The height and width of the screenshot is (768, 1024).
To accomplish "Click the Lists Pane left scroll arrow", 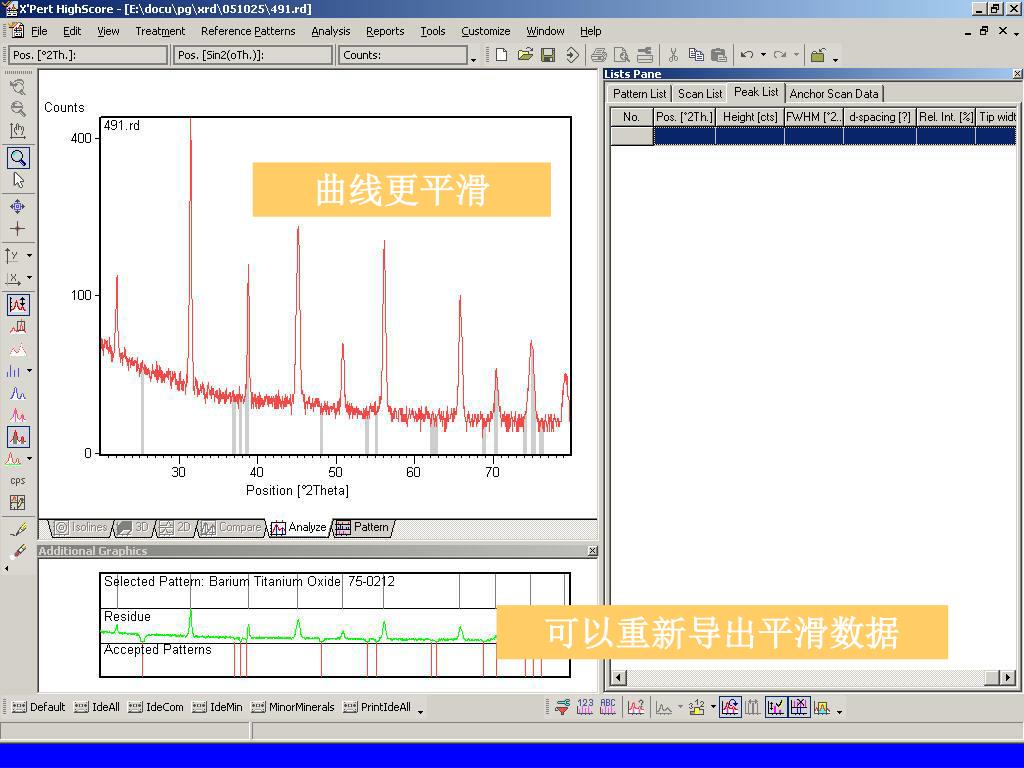I will tap(617, 678).
